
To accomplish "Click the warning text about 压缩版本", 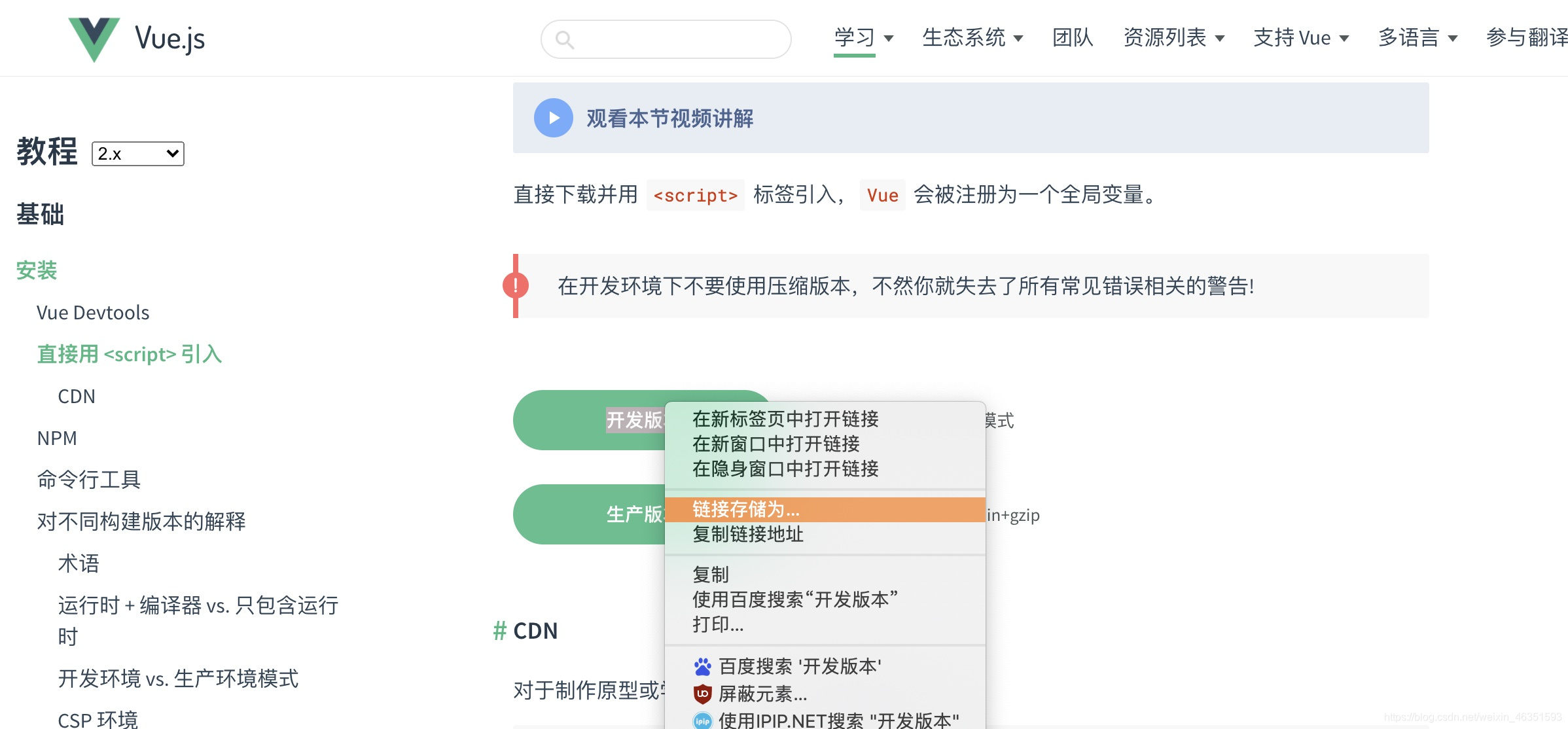I will 906,286.
